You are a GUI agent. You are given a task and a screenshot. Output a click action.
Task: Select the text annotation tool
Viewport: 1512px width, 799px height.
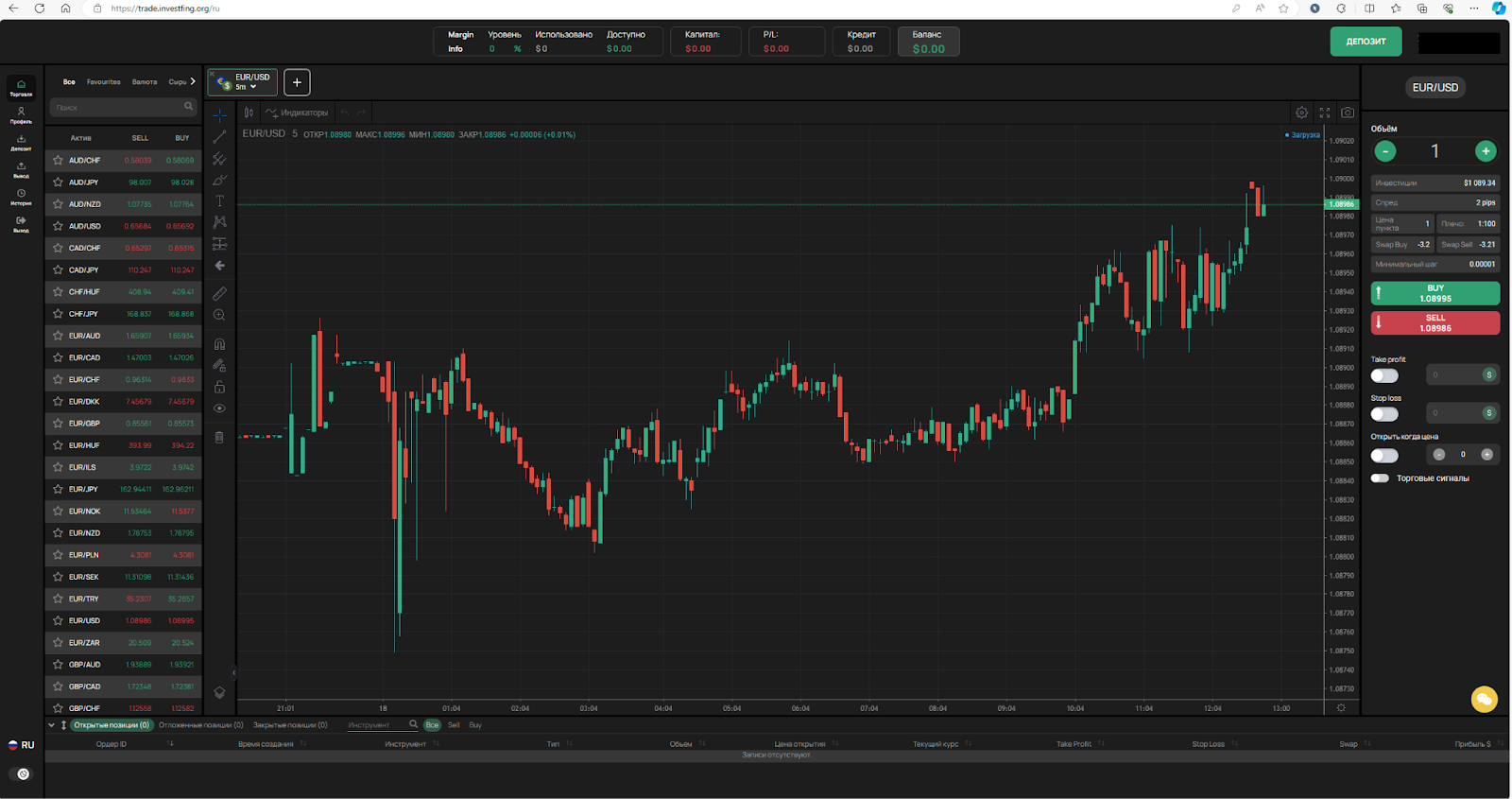pos(219,201)
